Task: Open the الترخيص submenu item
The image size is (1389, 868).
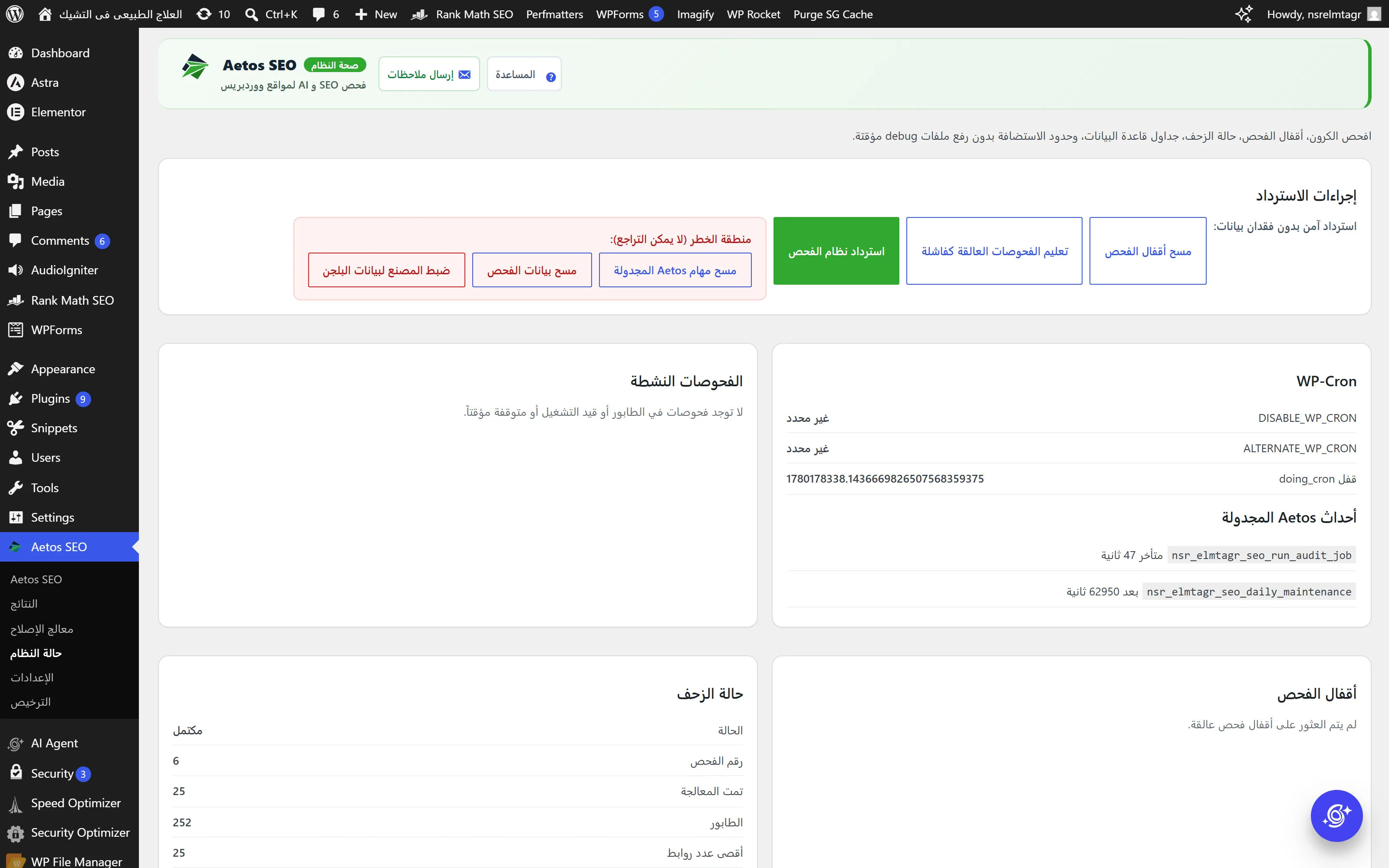Action: (x=30, y=702)
